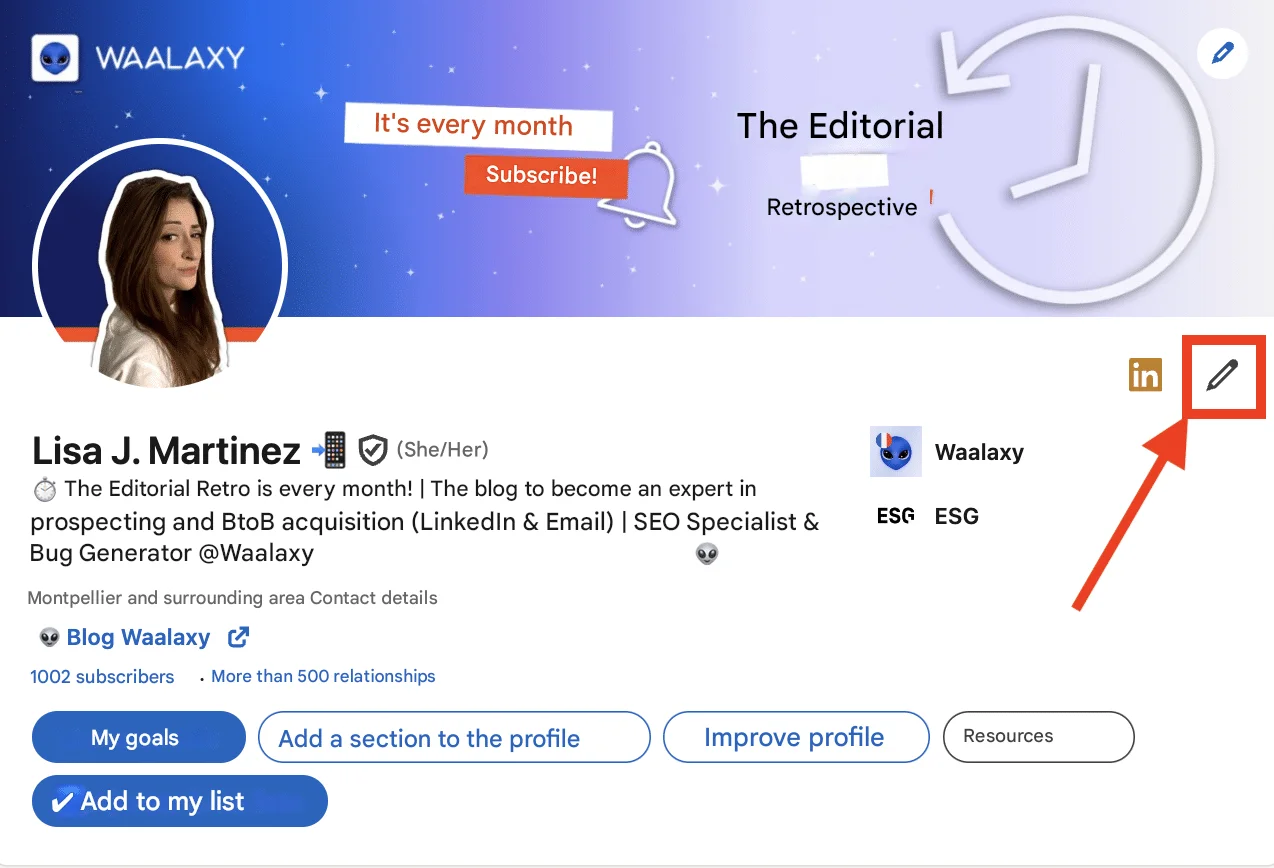
Task: Open the Blog Waalaxy link
Action: (x=138, y=637)
